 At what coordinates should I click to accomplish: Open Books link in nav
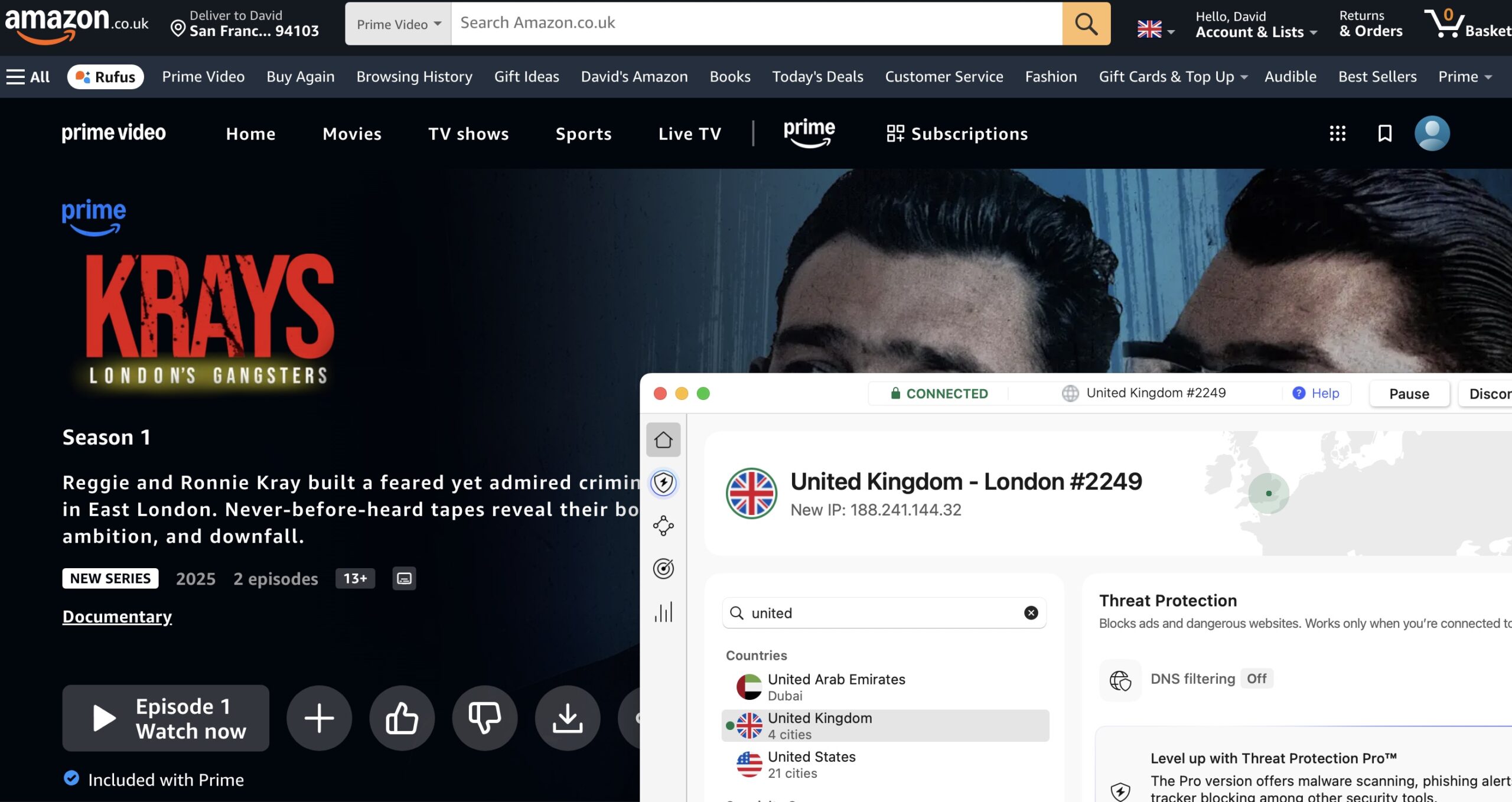730,77
